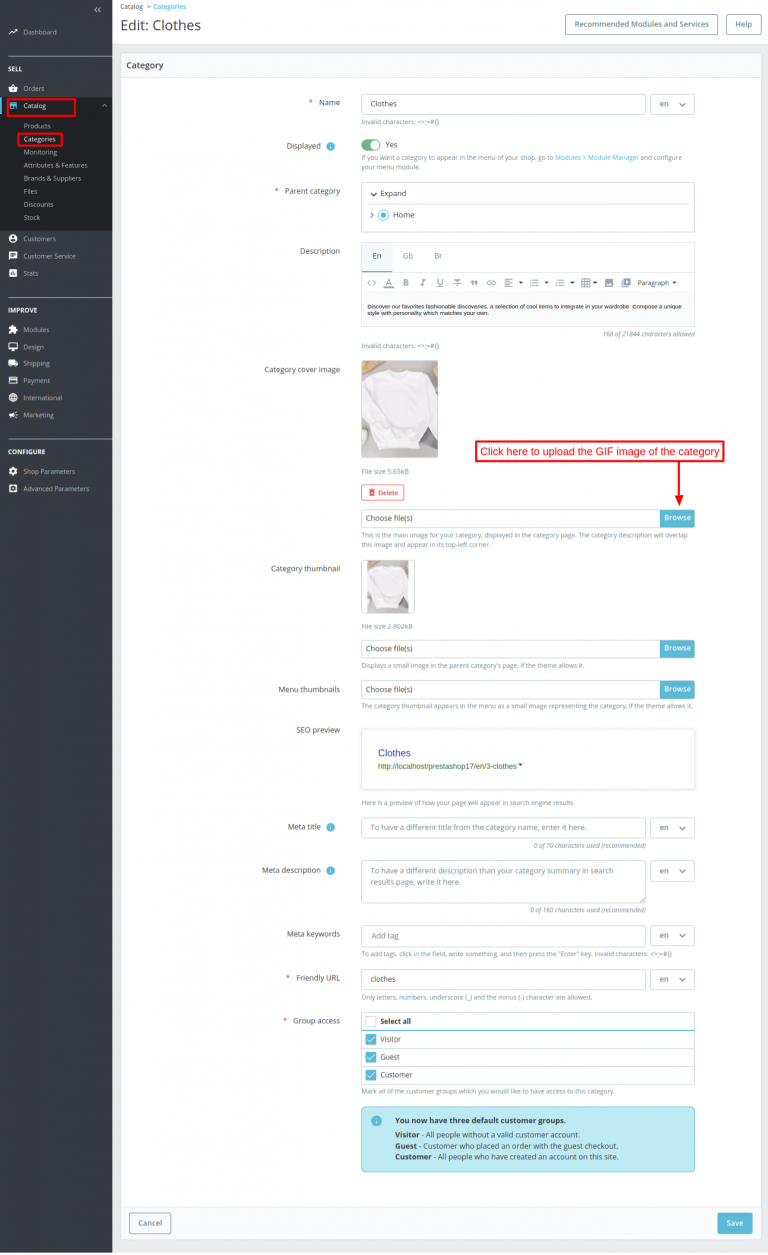Click the Customers person icon
The height and width of the screenshot is (1255, 768).
point(13,239)
